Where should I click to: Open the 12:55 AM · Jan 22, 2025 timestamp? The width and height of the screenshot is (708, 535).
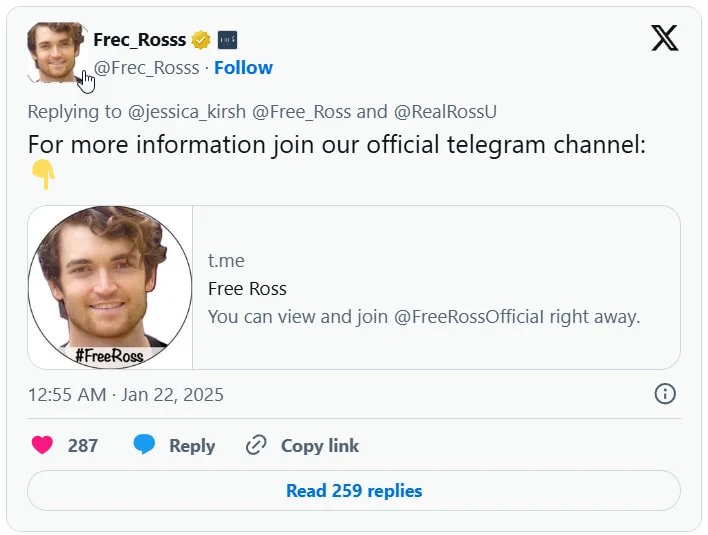(x=126, y=395)
